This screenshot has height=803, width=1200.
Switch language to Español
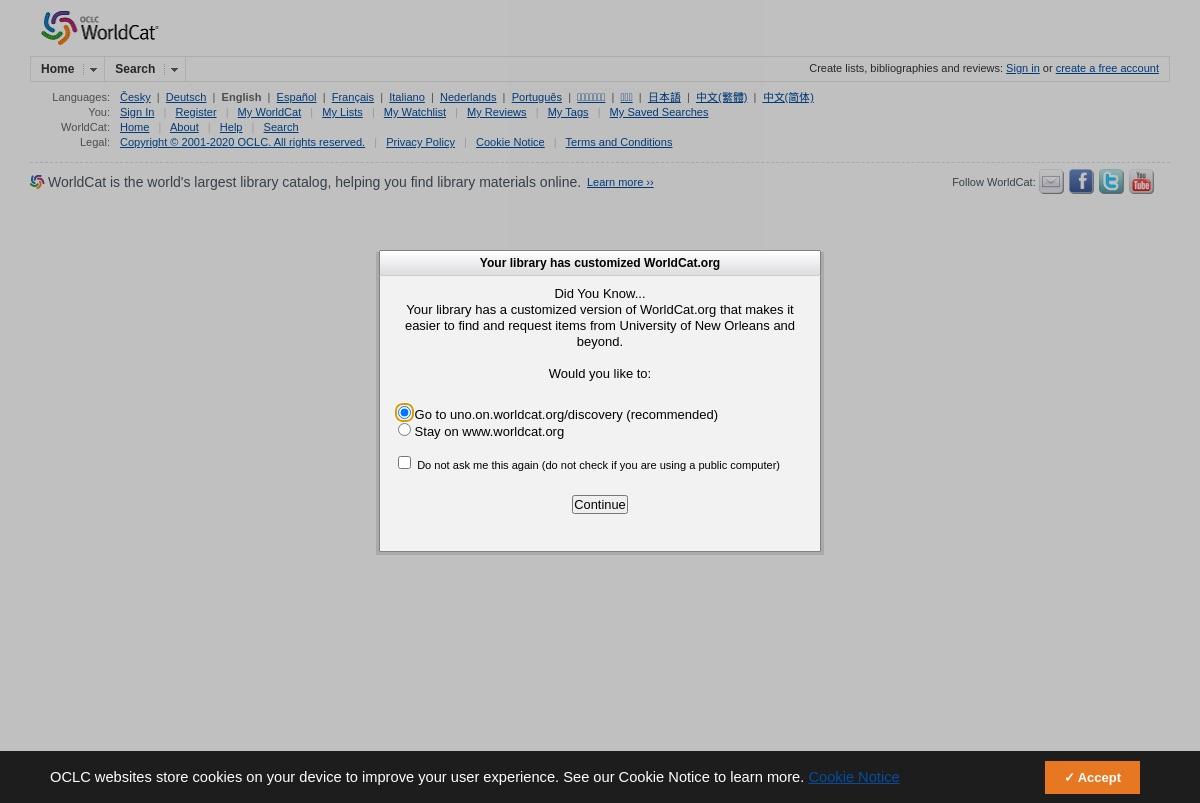pos(296,97)
